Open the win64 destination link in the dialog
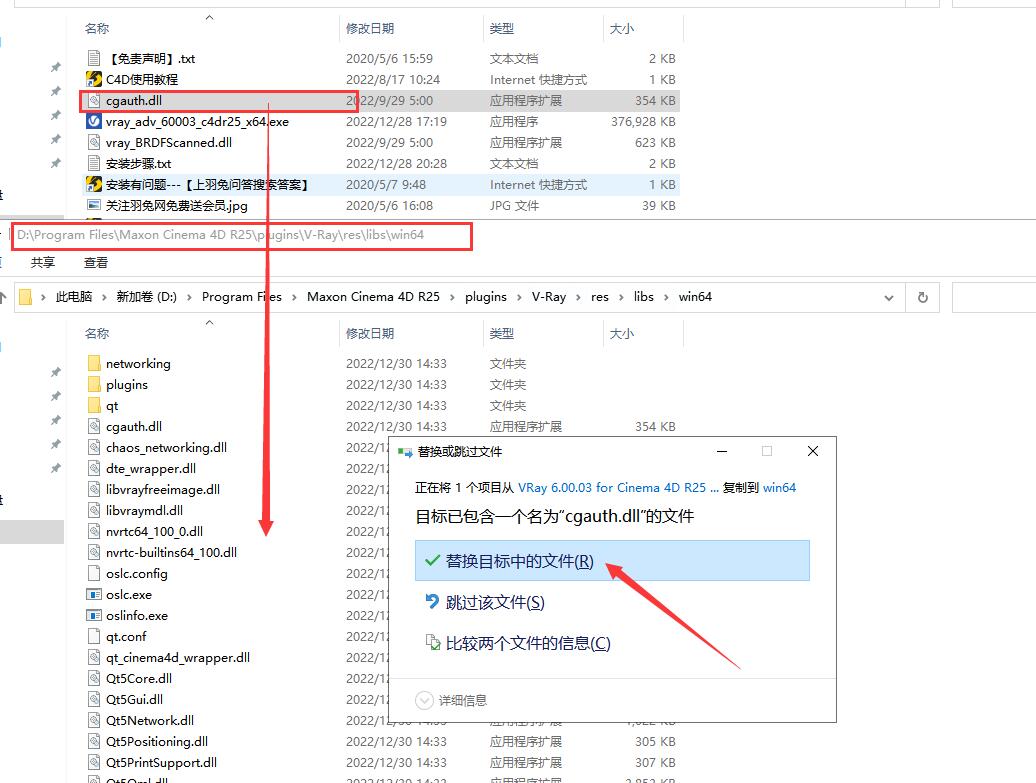The image size is (1036, 783). click(779, 488)
